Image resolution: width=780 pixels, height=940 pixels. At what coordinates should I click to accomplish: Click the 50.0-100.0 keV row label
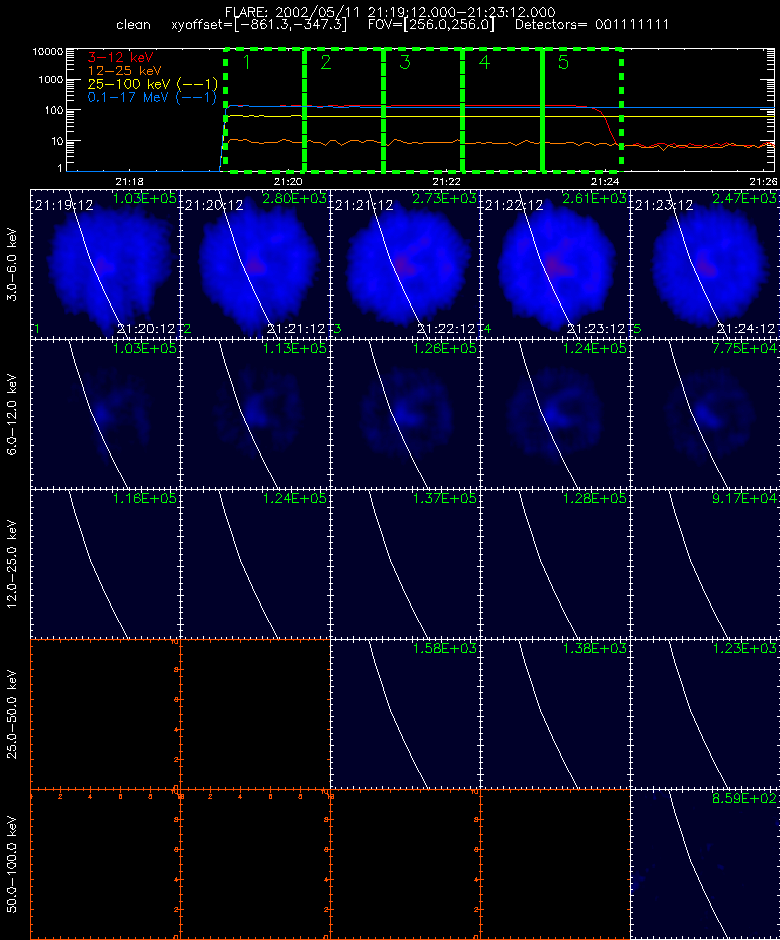click(x=12, y=864)
